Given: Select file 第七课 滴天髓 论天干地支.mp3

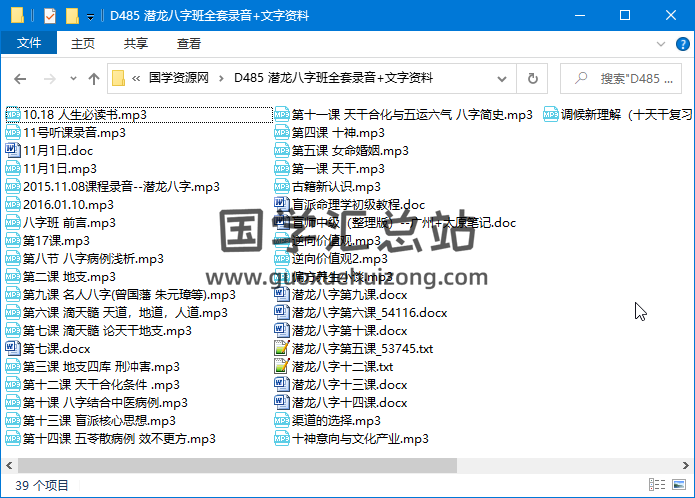Looking at the screenshot, I should point(99,331).
